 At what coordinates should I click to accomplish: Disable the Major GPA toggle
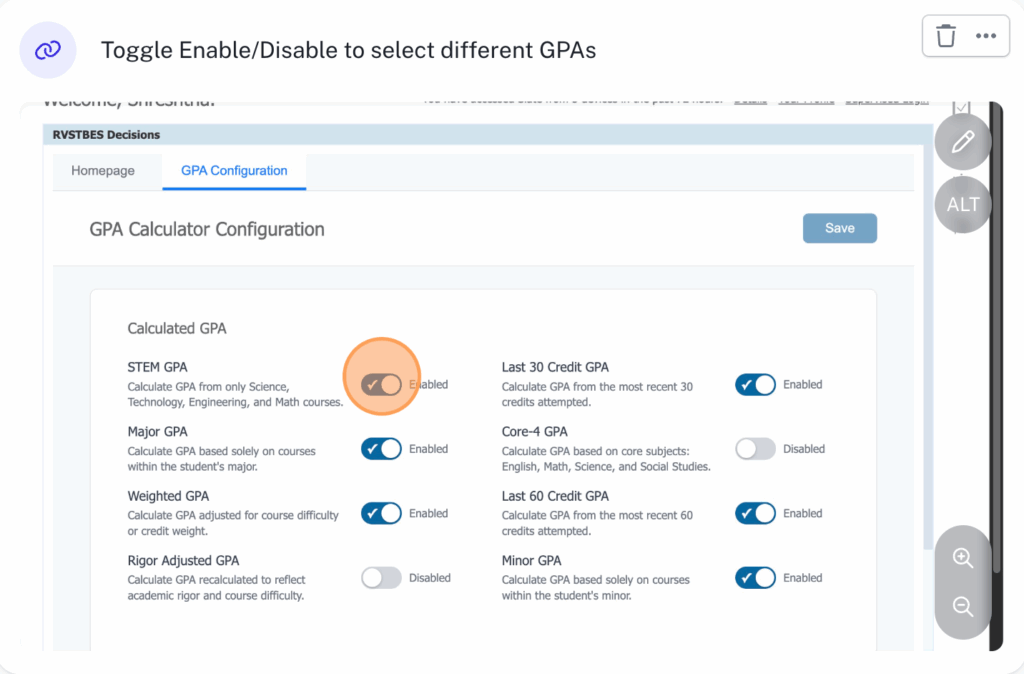click(x=381, y=449)
